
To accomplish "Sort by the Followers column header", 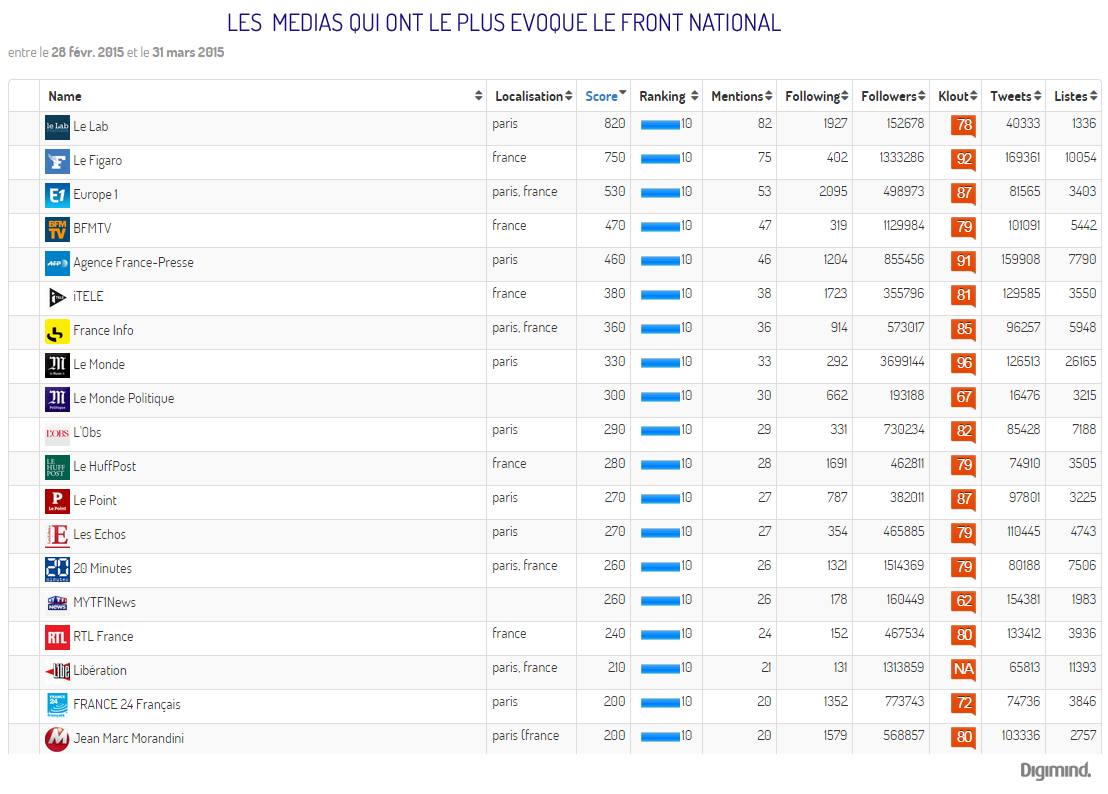I will point(891,96).
